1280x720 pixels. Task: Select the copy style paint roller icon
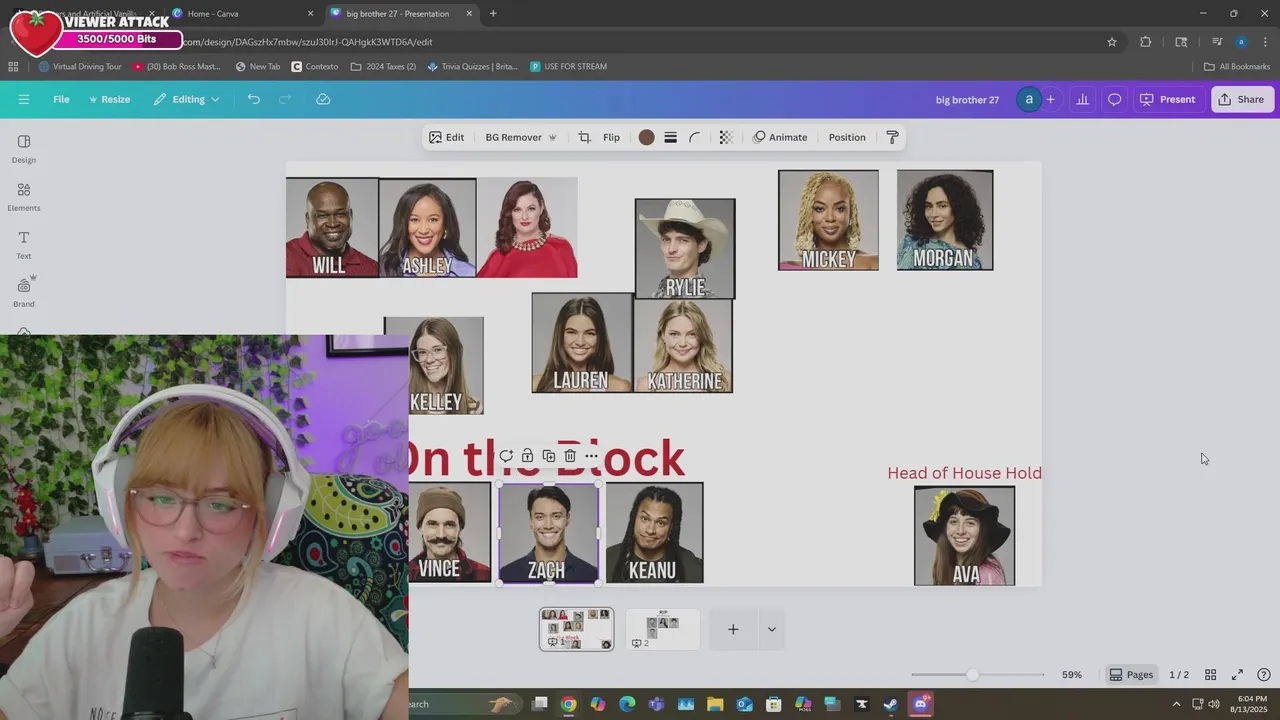point(892,137)
